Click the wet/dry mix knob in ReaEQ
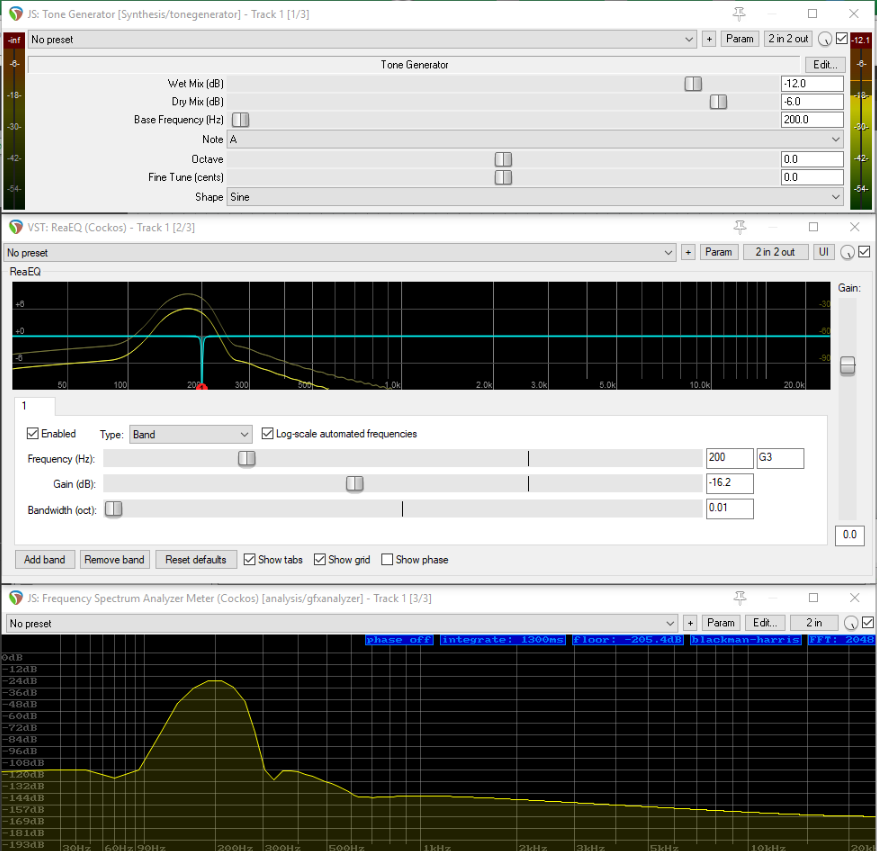This screenshot has height=851, width=877. (848, 252)
